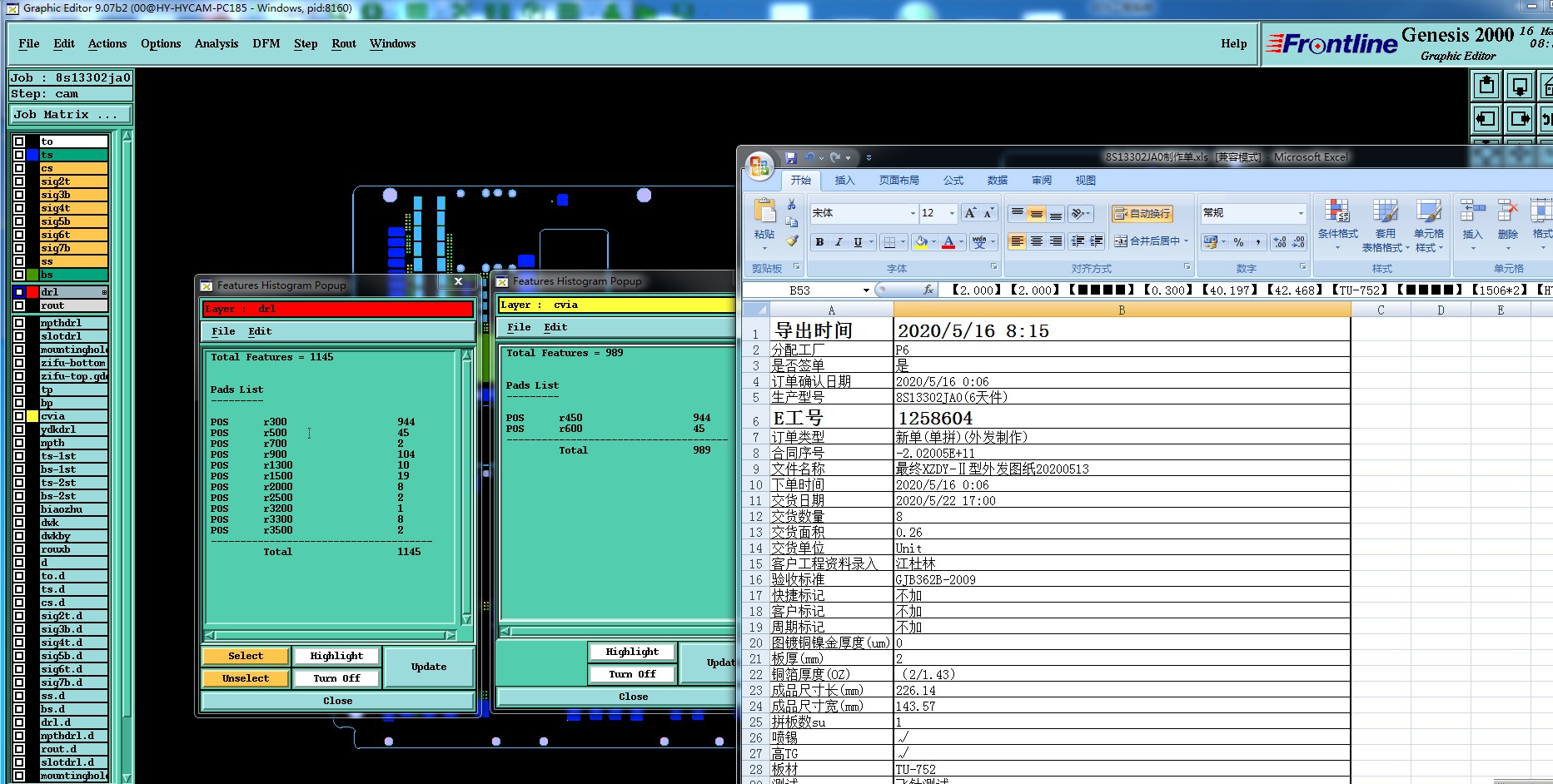Toggle the checkbox for layer to

pyautogui.click(x=19, y=141)
